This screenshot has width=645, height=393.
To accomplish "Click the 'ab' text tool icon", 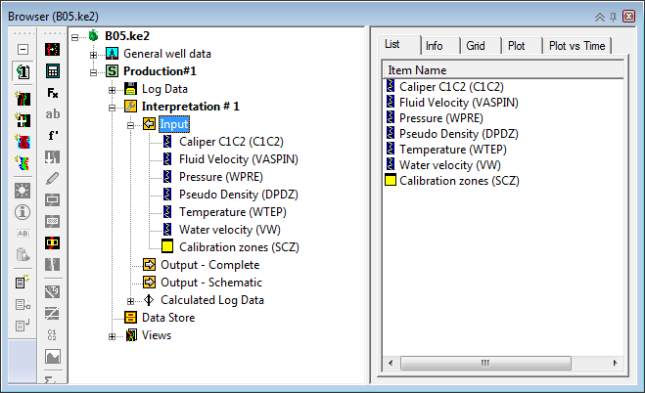I will (x=53, y=114).
